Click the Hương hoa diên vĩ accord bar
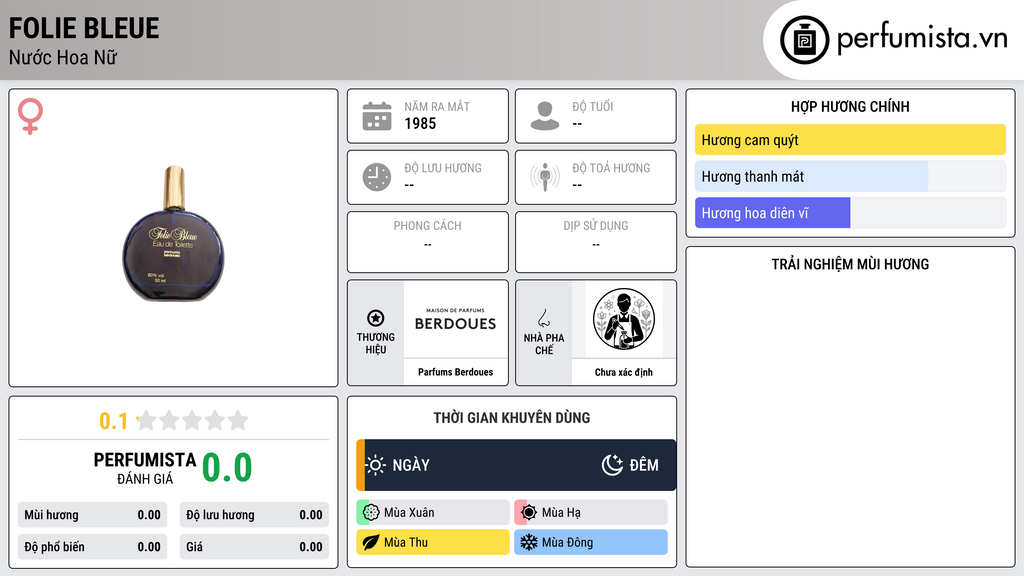The image size is (1024, 576). (850, 213)
